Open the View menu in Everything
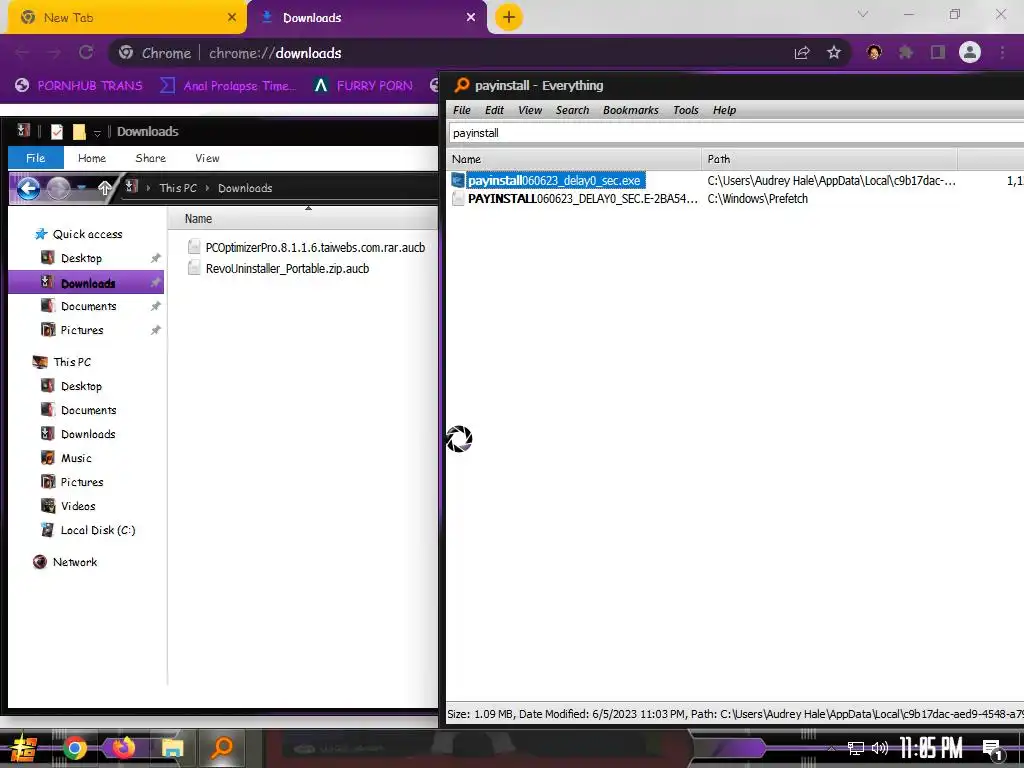Image resolution: width=1024 pixels, height=768 pixels. click(530, 110)
